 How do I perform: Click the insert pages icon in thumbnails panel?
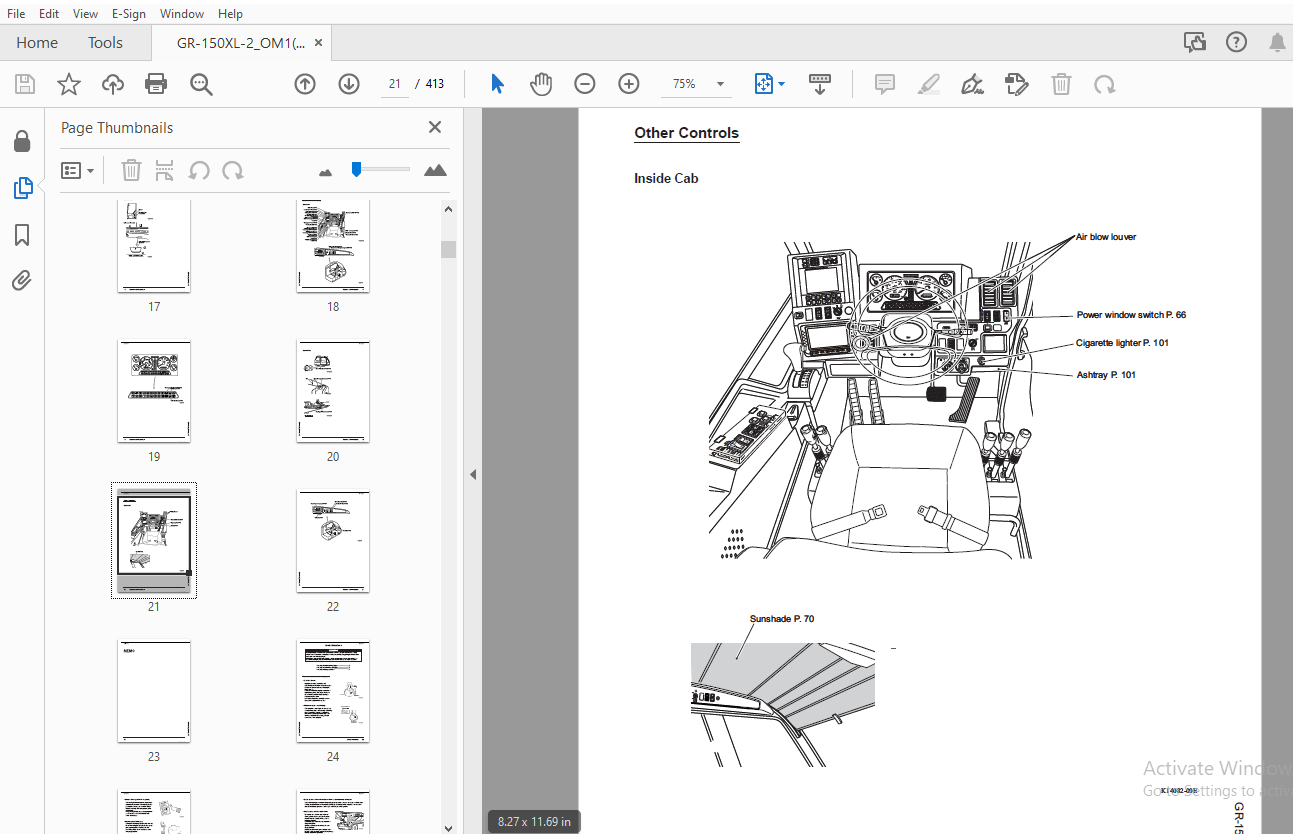[x=165, y=170]
